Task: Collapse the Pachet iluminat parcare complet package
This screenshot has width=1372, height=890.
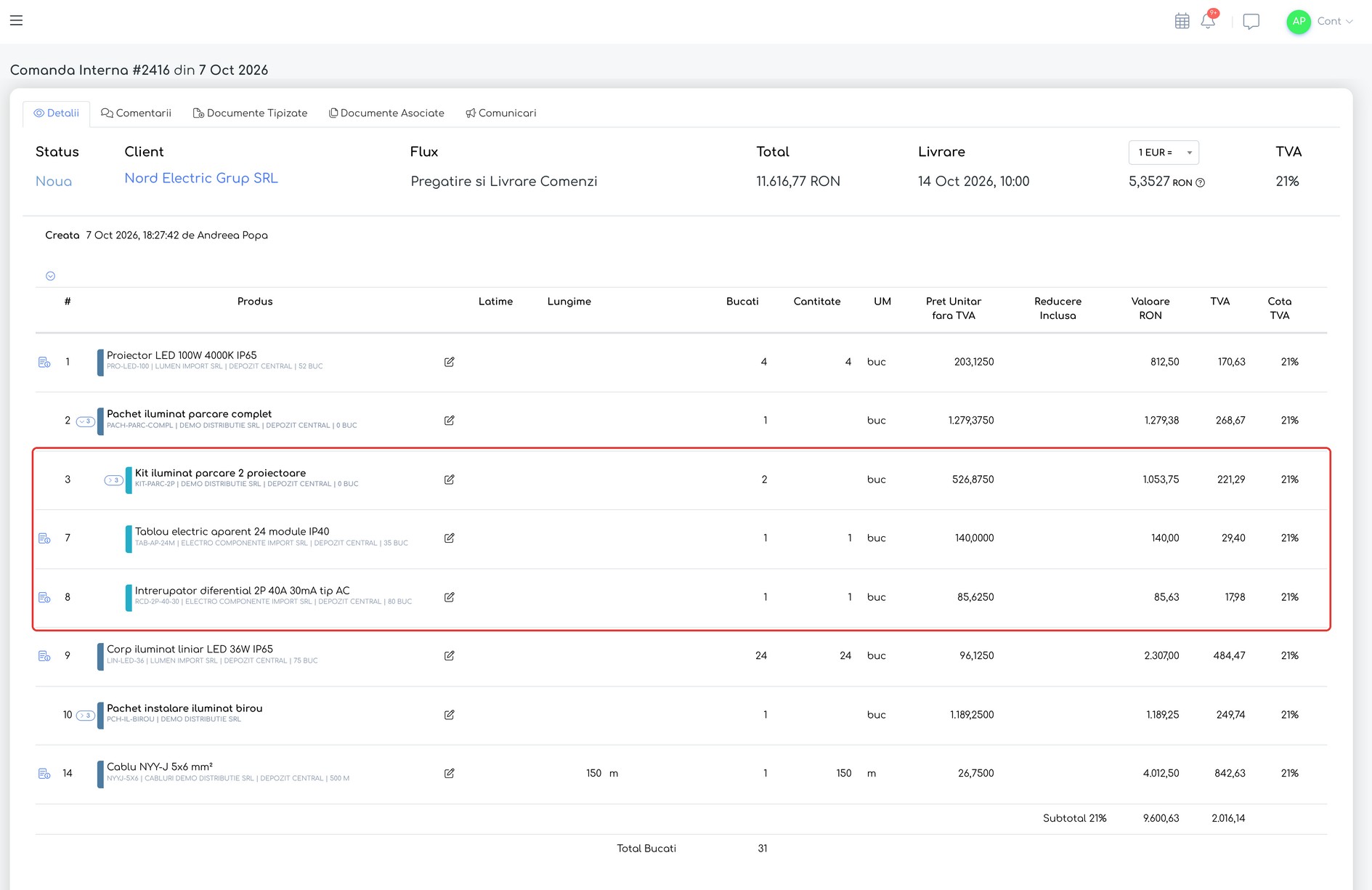Action: [86, 421]
